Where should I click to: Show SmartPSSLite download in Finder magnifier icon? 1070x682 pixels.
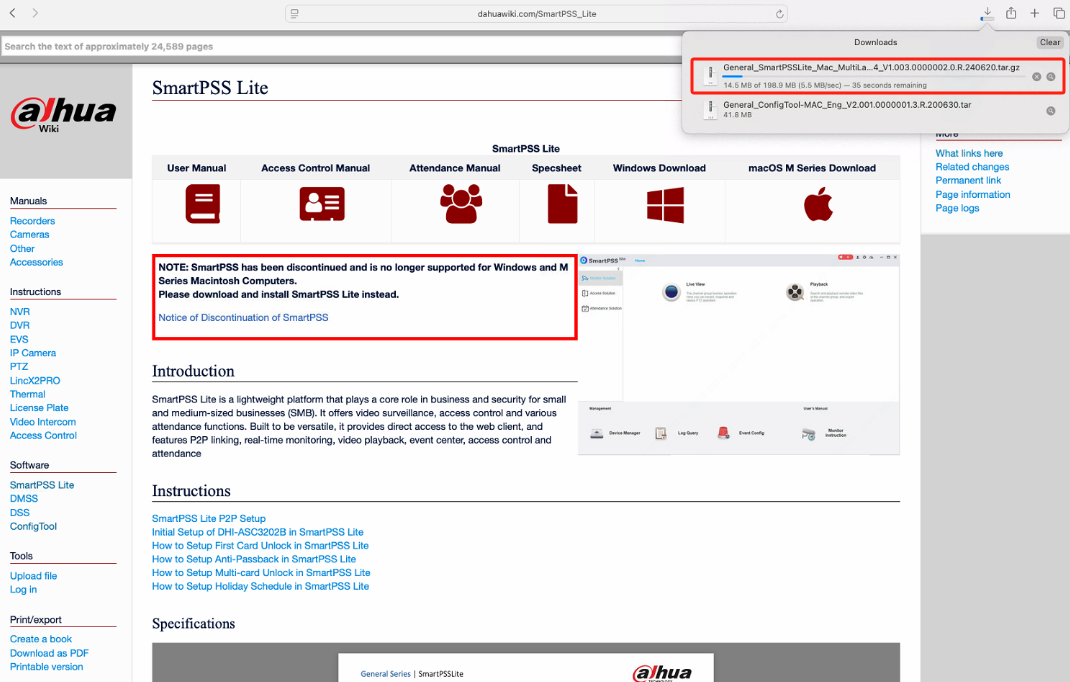(x=1051, y=77)
